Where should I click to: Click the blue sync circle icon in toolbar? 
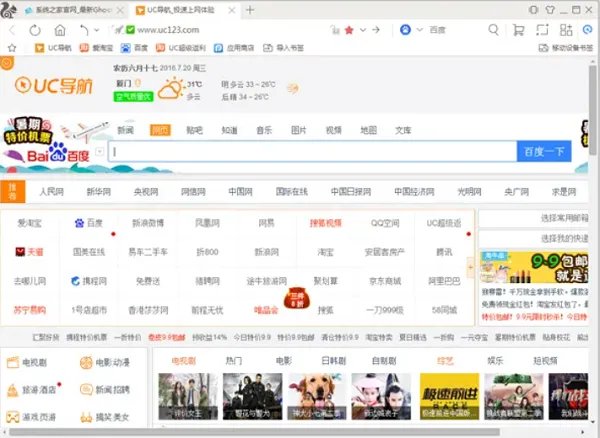(587, 29)
